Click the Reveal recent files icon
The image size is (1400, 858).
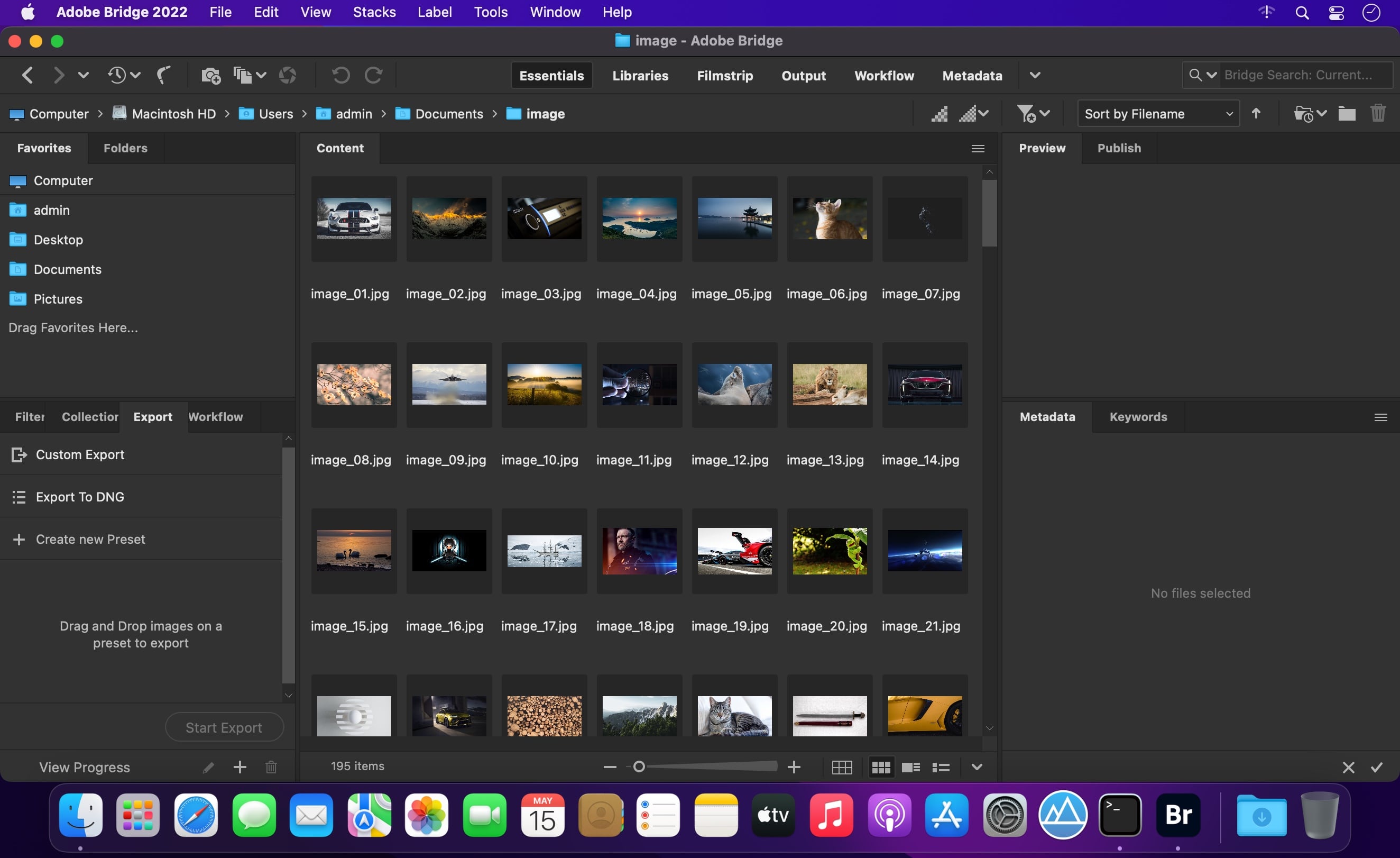[x=117, y=75]
